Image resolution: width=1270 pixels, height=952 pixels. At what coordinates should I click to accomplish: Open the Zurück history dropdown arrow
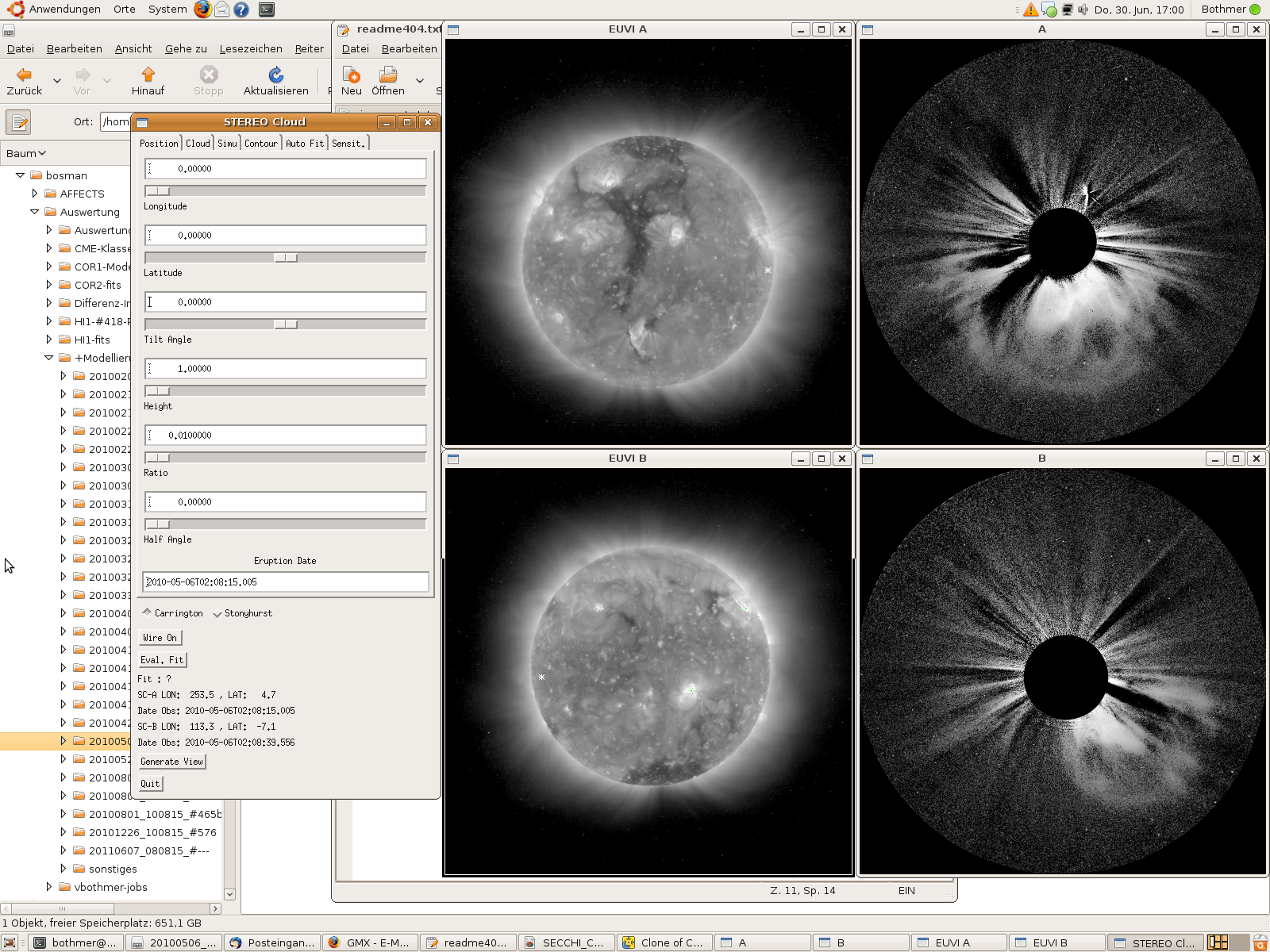pos(56,80)
